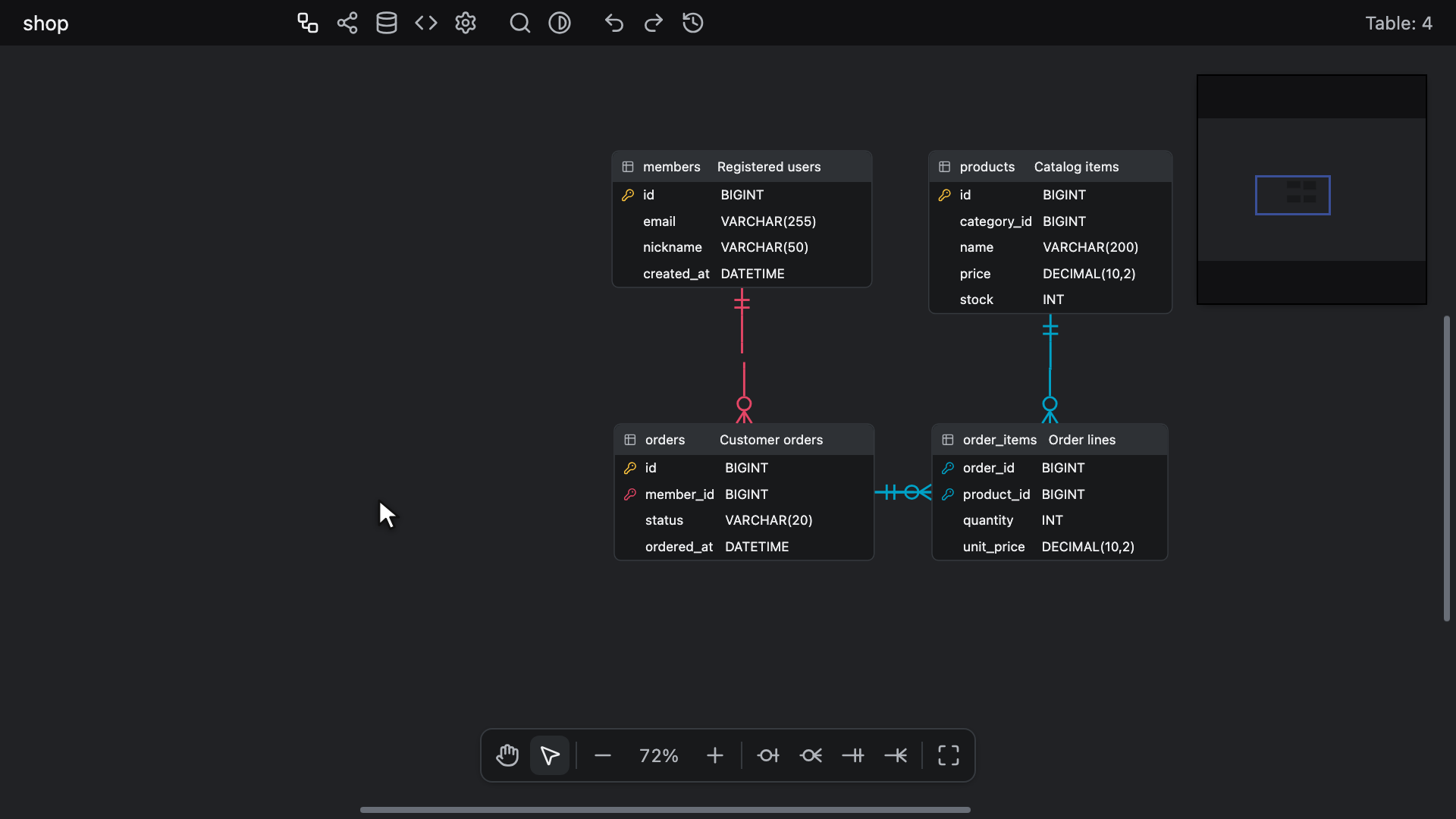Toggle the theme contrast icon
Viewport: 1456px width, 819px height.
coord(560,23)
